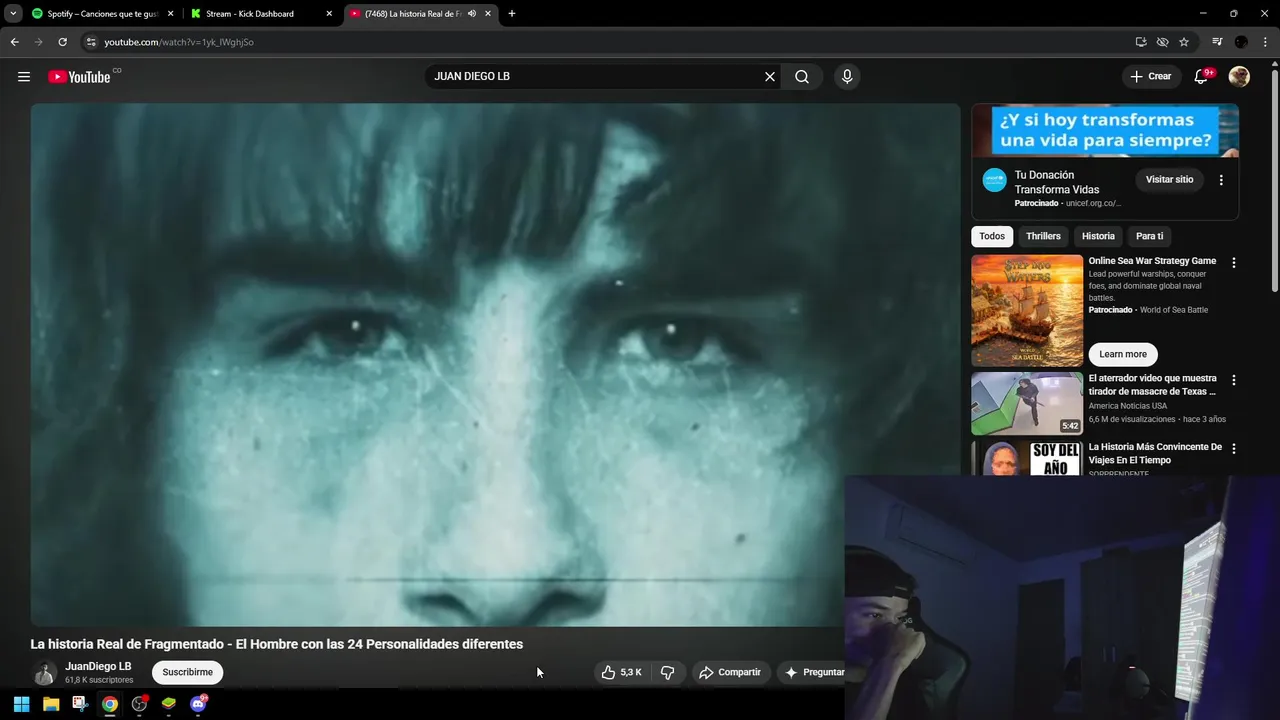Open Tu Donación Transforma Vidas ad title
This screenshot has width=1280, height=720.
1057,182
